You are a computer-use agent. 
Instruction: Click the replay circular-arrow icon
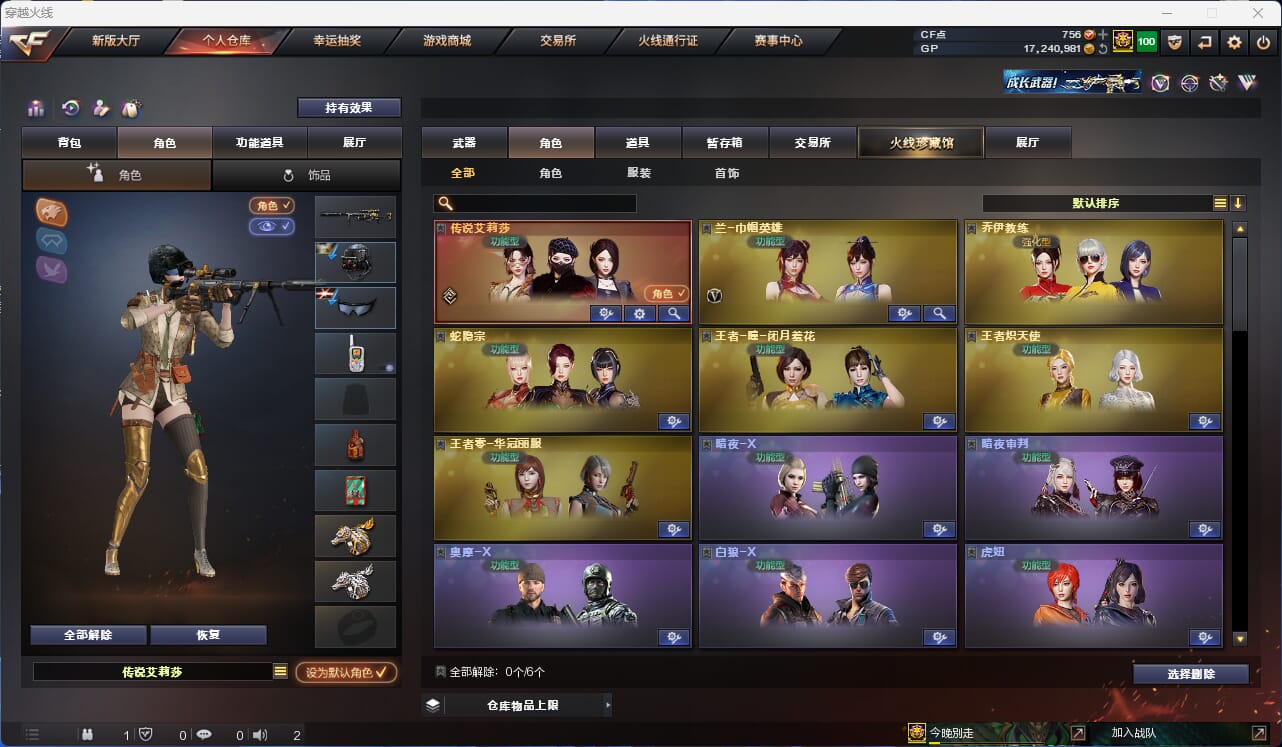(x=70, y=108)
